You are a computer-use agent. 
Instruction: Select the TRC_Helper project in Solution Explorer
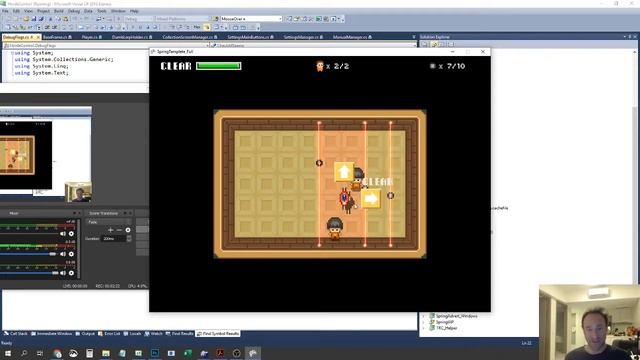447,328
